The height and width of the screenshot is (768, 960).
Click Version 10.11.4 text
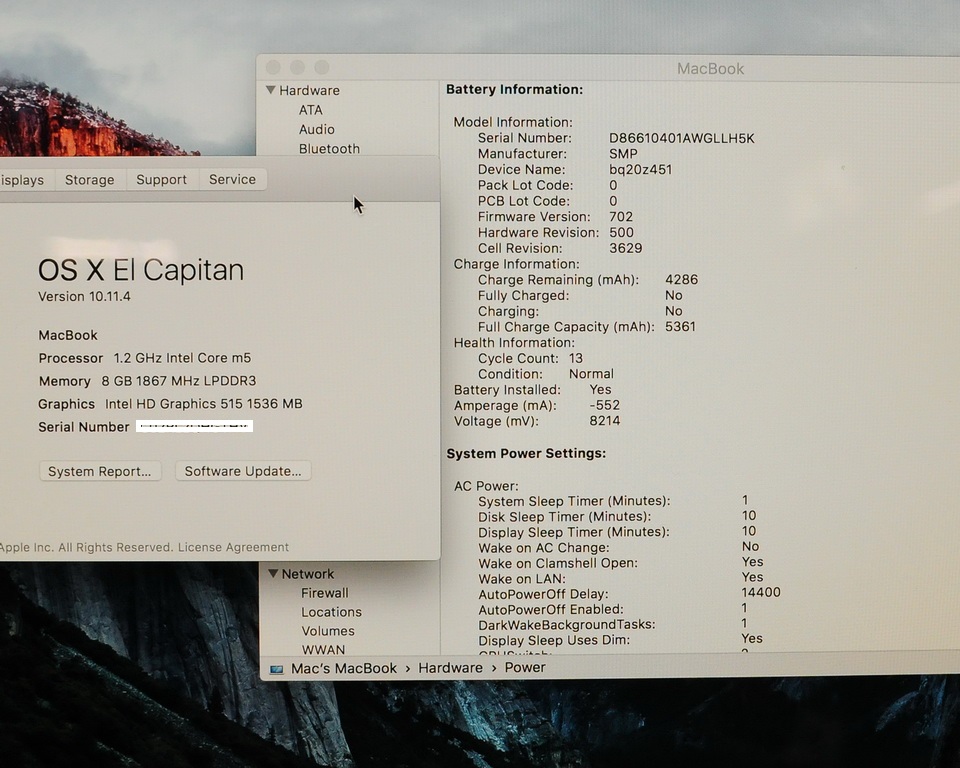coord(84,296)
